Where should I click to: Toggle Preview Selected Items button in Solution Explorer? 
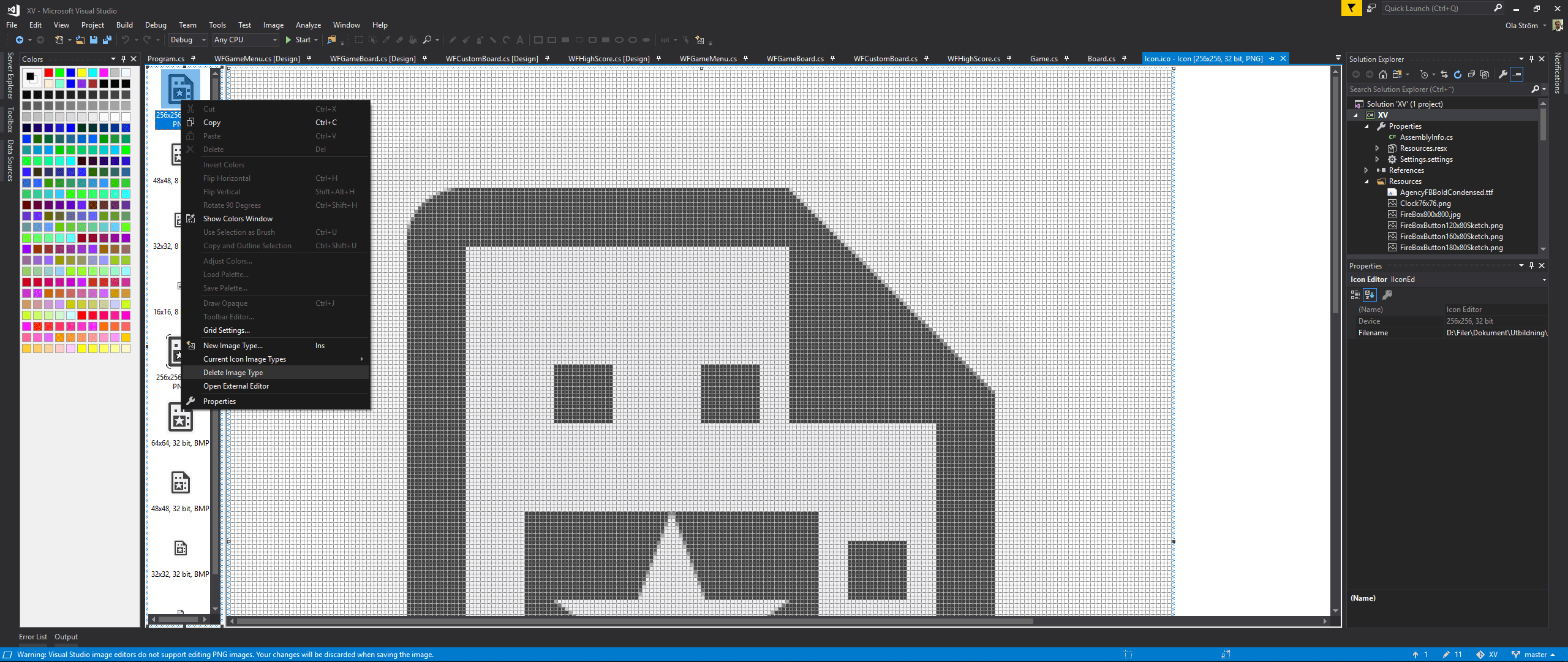[1517, 74]
